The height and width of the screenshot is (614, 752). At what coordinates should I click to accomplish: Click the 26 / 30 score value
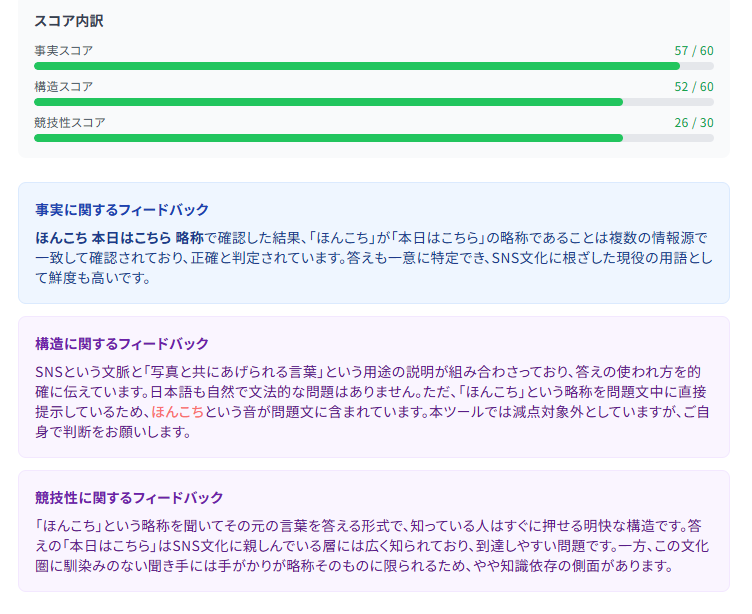click(693, 122)
